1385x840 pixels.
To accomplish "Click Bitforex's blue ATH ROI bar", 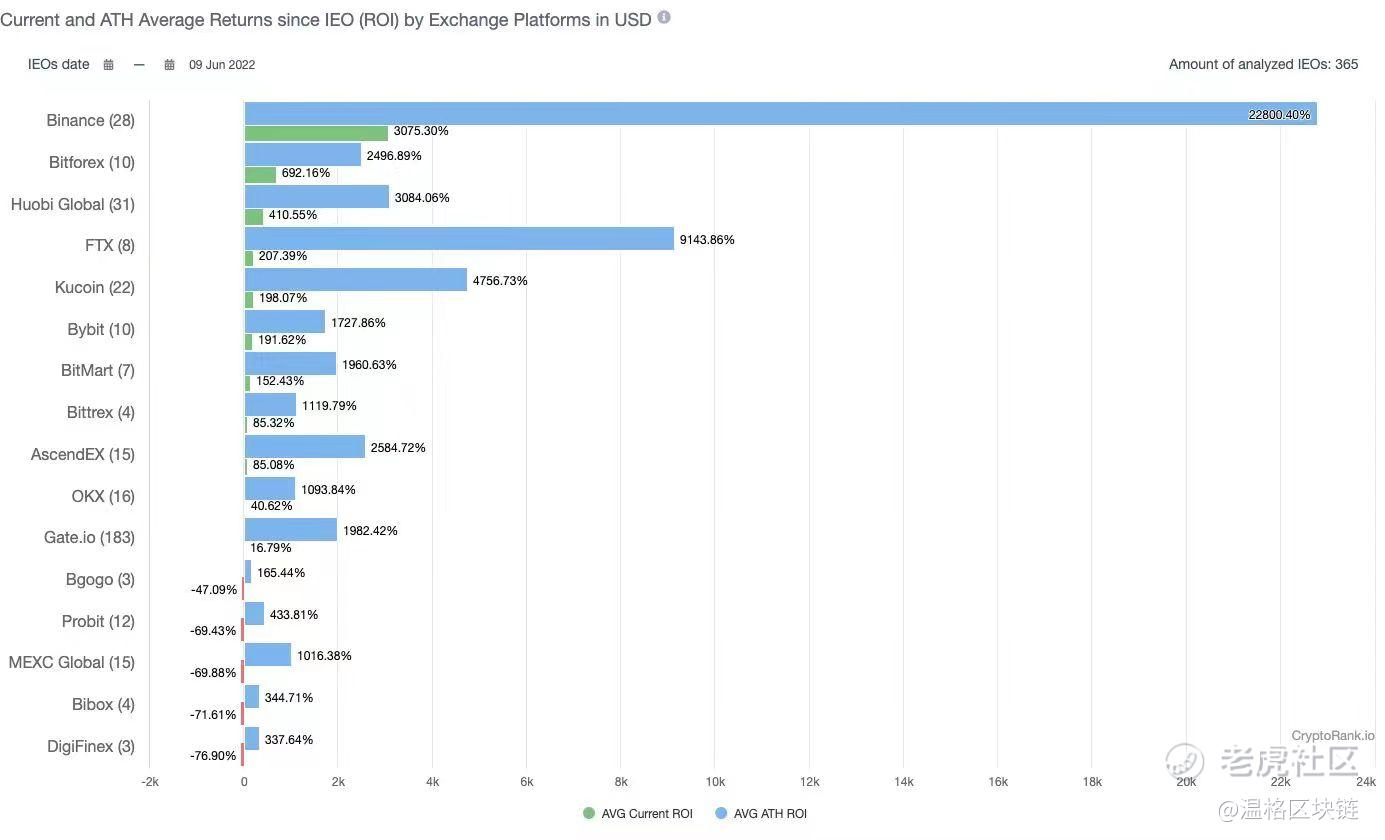I will (x=303, y=155).
